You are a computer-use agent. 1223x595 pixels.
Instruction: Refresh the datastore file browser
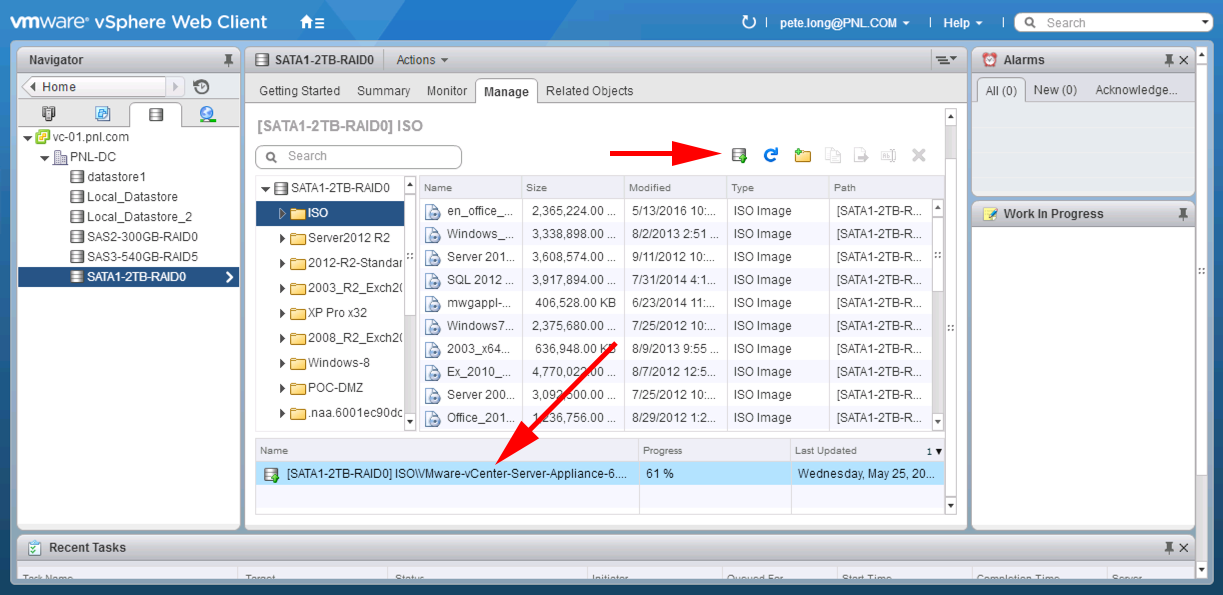(771, 155)
